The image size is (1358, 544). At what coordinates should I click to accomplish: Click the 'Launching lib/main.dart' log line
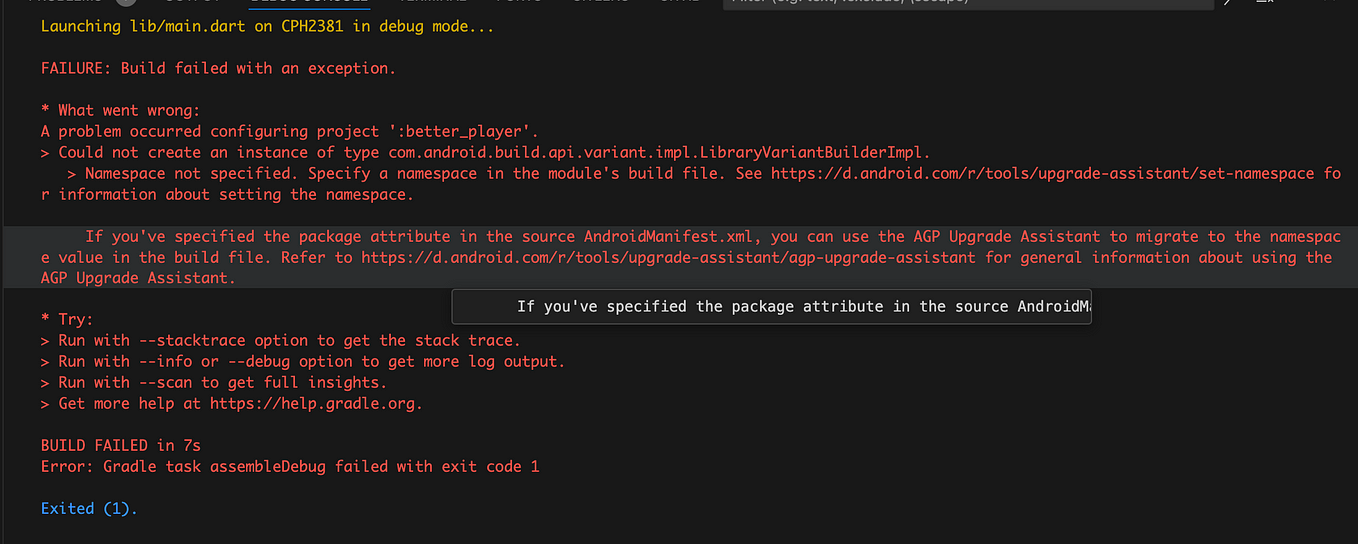[x=267, y=26]
